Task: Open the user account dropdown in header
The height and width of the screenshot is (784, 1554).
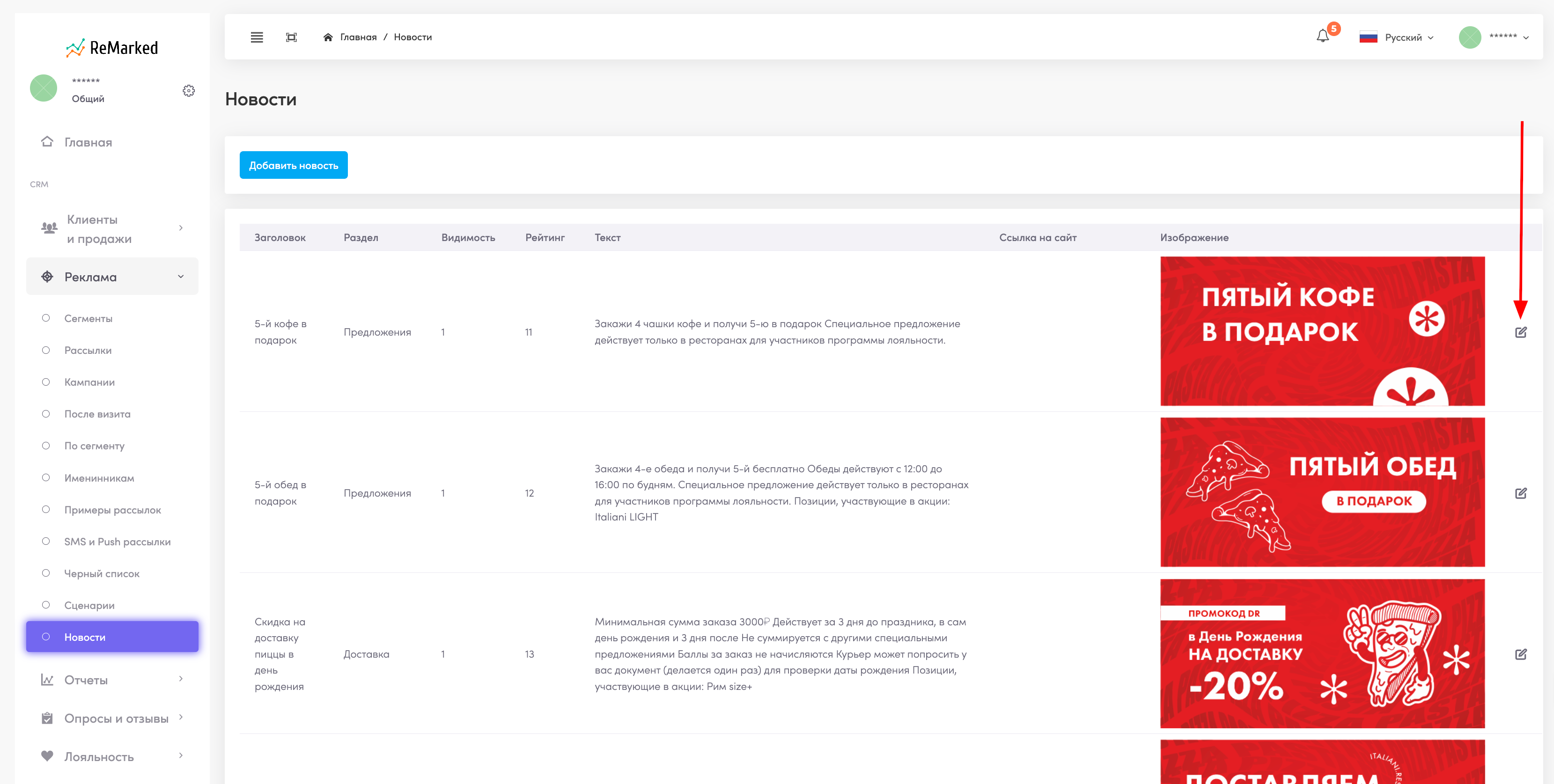Action: 1509,37
